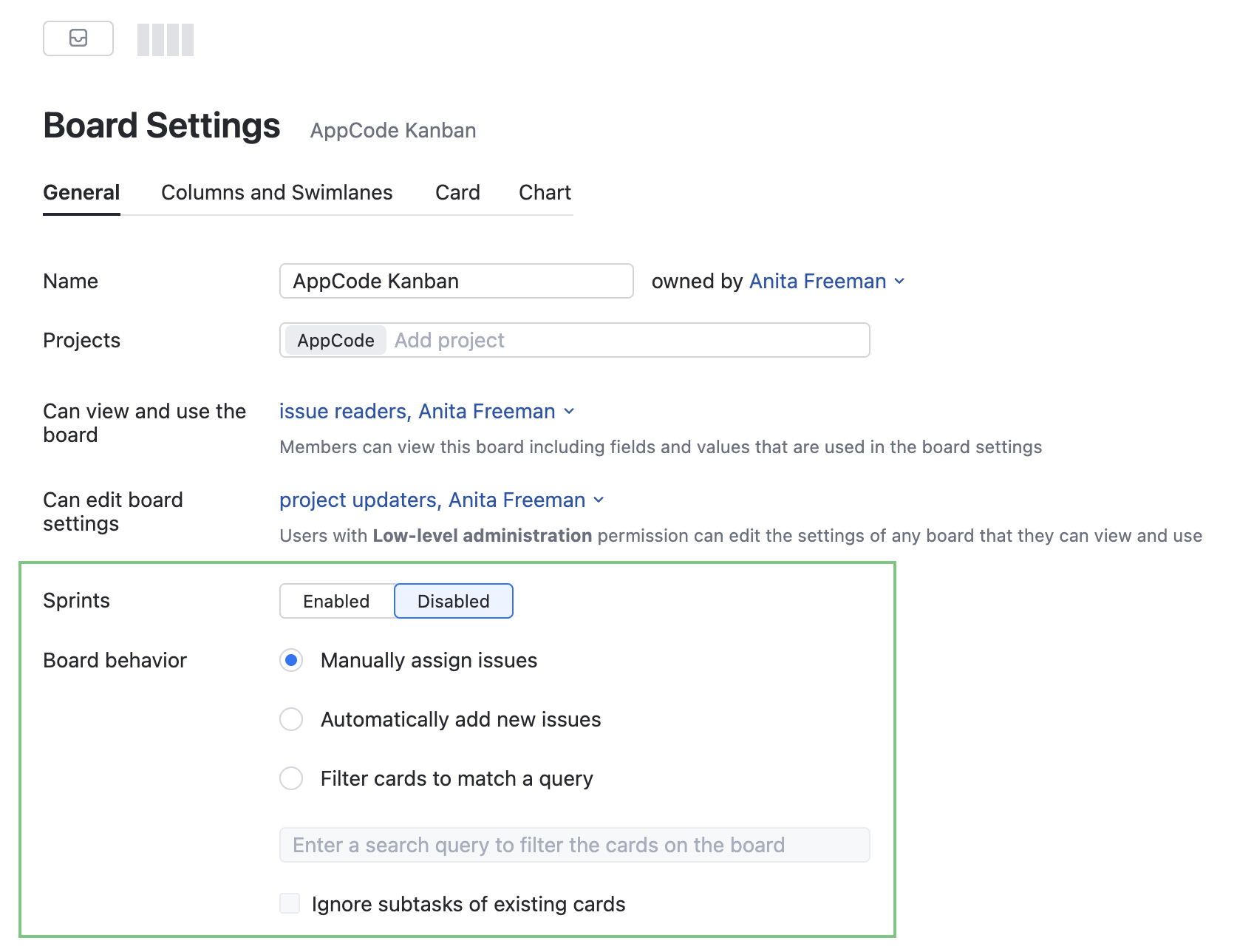Switch to the Columns and Swimlanes tab
This screenshot has width=1237, height=952.
(276, 192)
